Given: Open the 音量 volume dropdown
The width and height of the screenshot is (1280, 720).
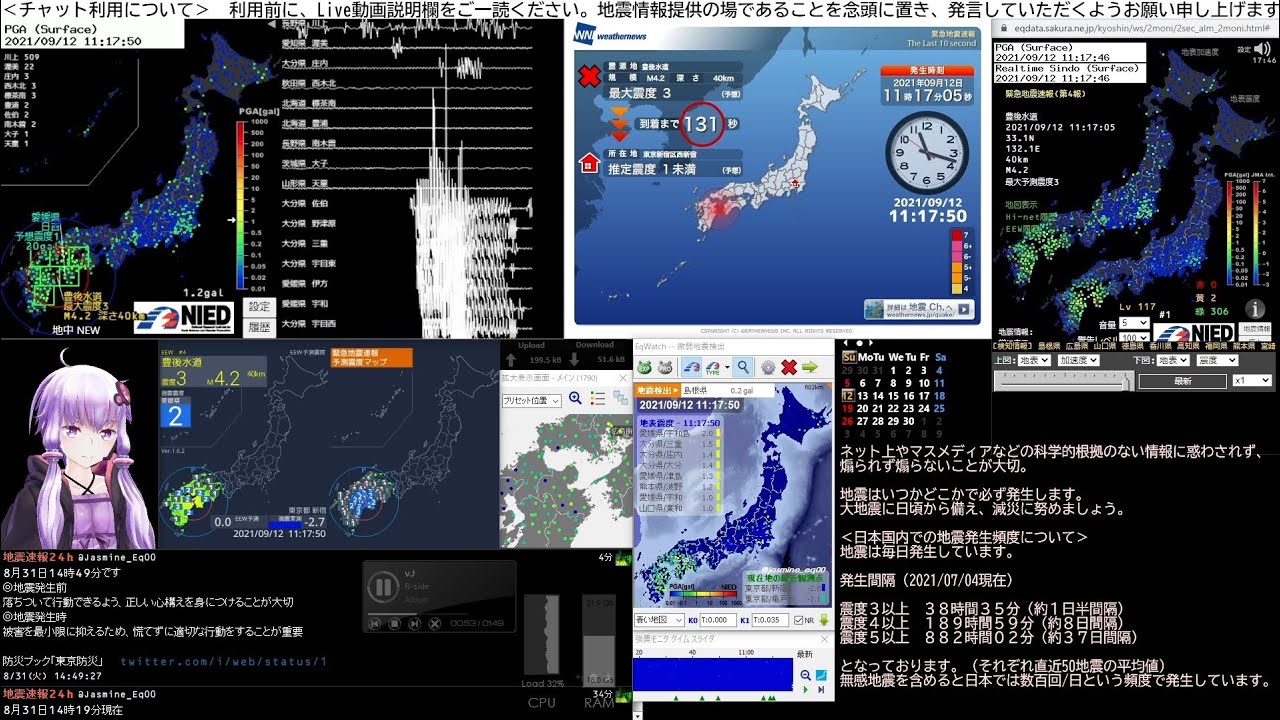Looking at the screenshot, I should point(1134,323).
